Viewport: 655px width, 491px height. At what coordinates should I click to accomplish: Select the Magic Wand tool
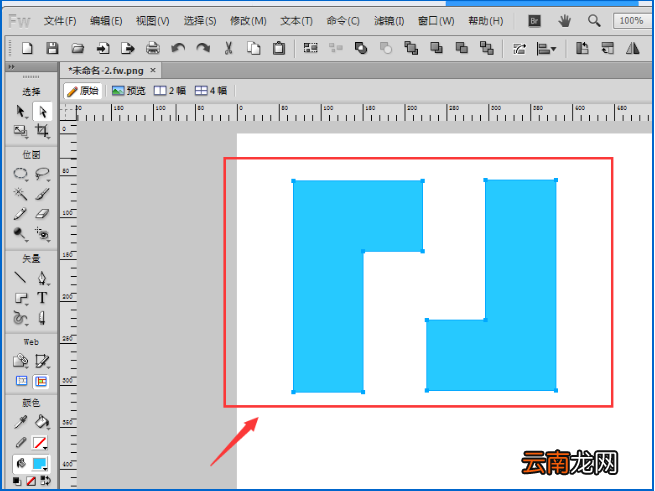pos(20,193)
